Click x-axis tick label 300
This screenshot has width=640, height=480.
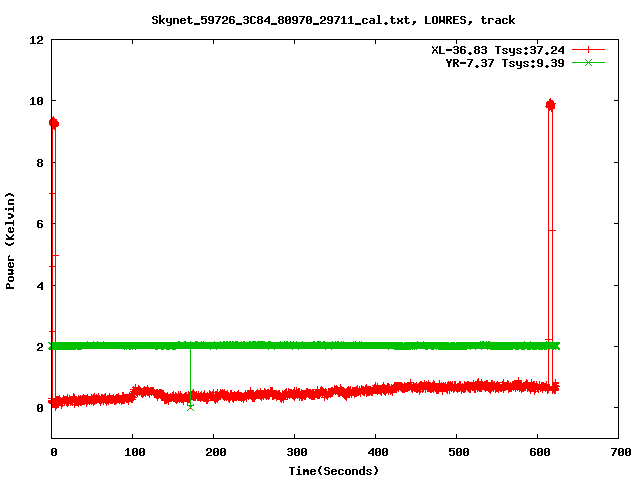[x=297, y=452]
